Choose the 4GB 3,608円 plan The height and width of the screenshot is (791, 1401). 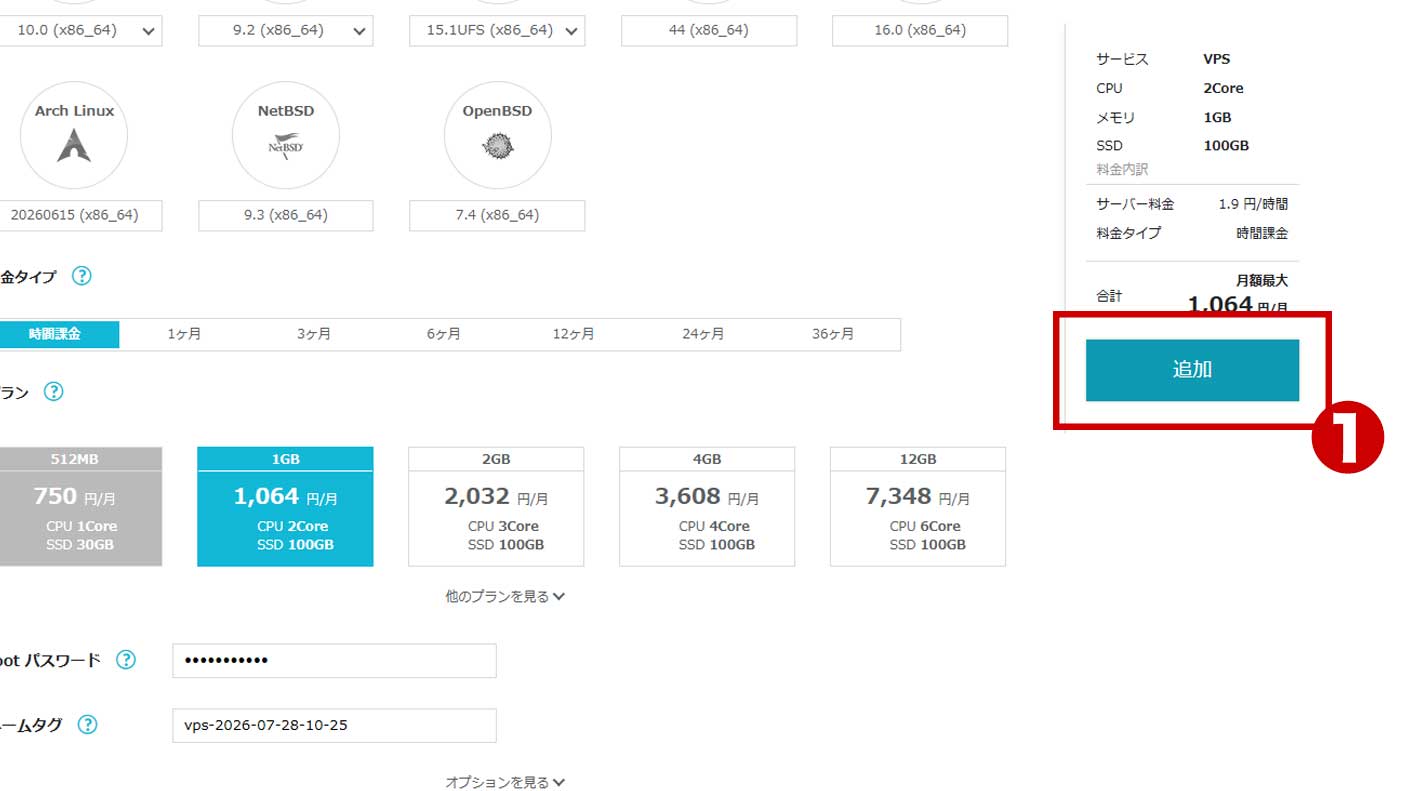click(707, 507)
